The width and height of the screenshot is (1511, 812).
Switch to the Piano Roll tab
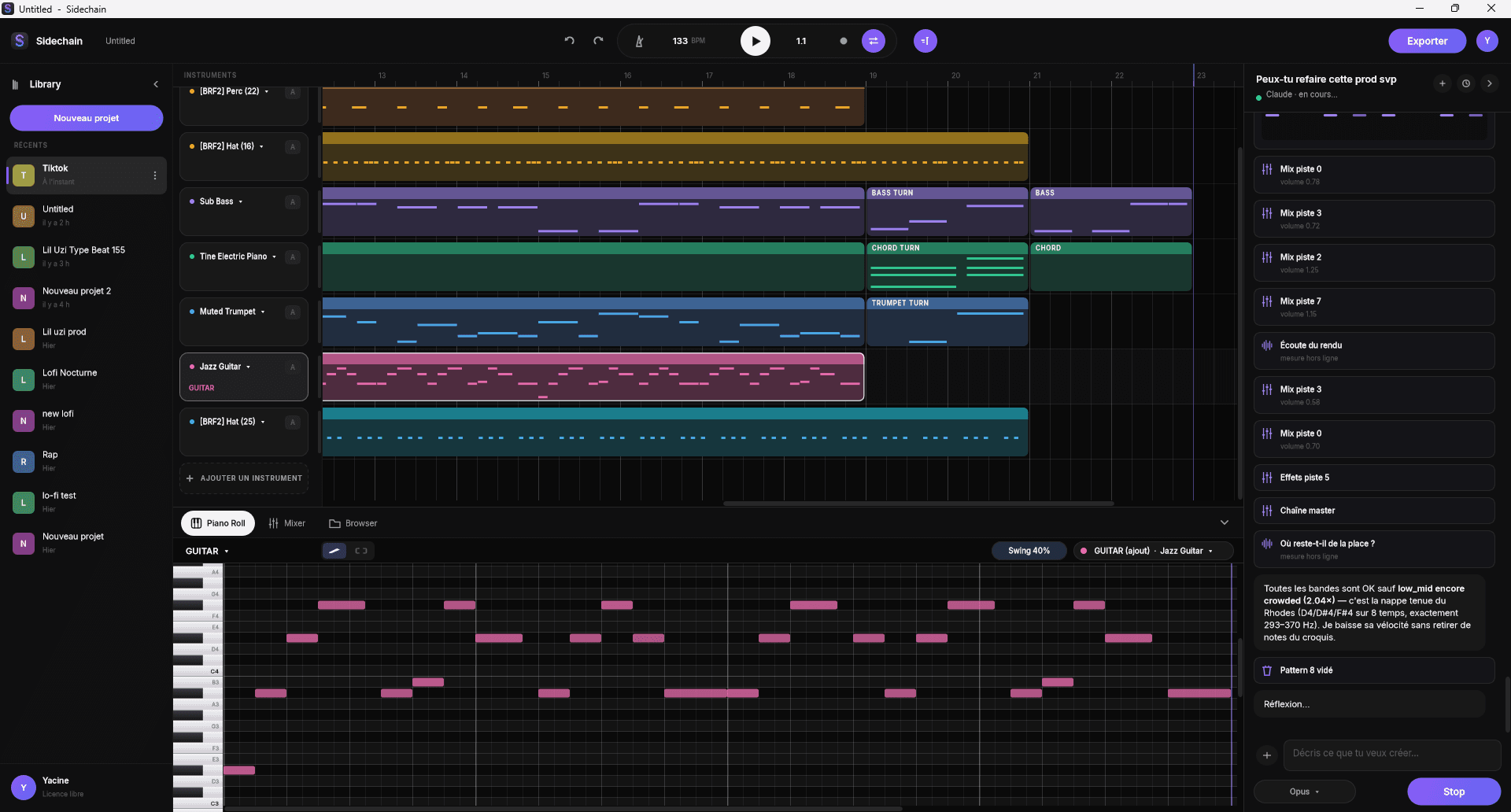pyautogui.click(x=218, y=523)
